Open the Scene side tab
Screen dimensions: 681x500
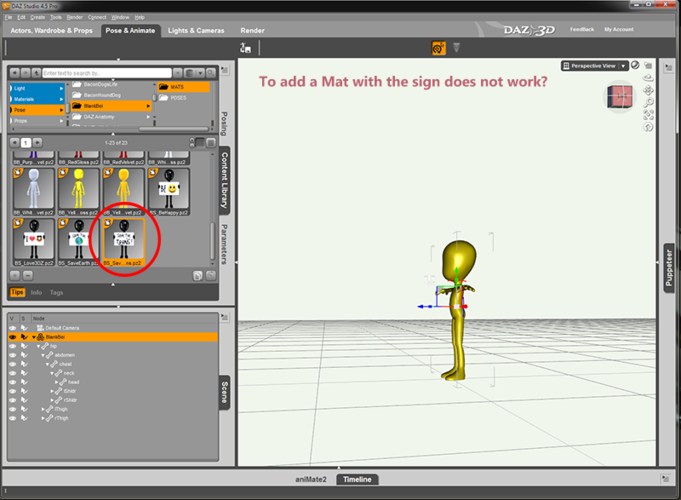click(224, 392)
